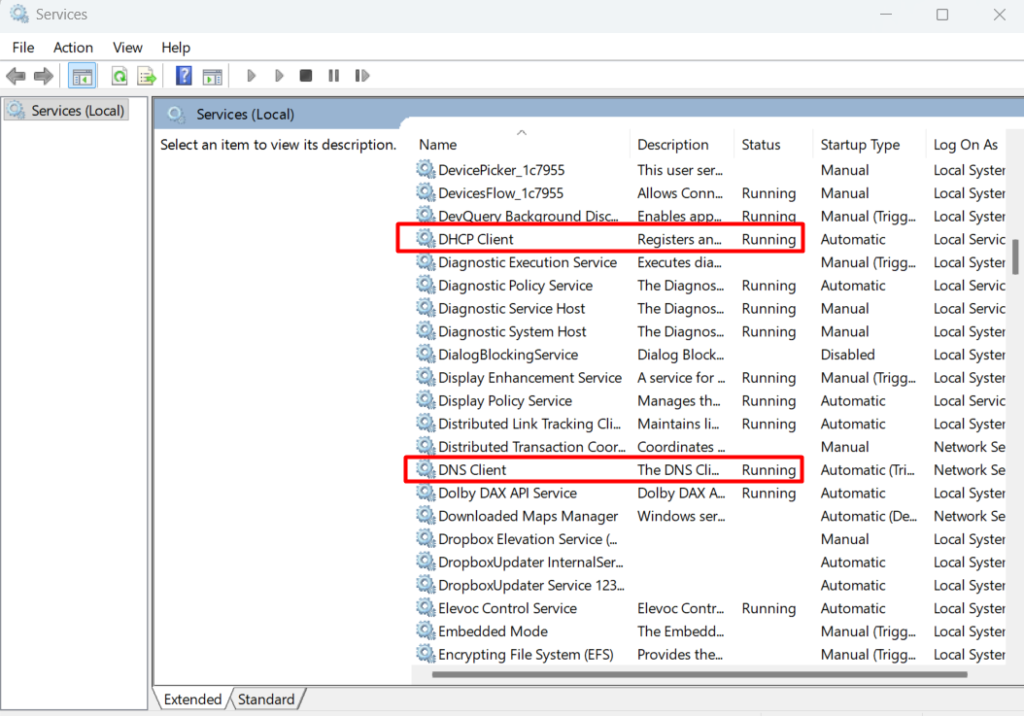This screenshot has height=716, width=1024.
Task: Click the Forward arrow in toolbar
Action: click(43, 76)
